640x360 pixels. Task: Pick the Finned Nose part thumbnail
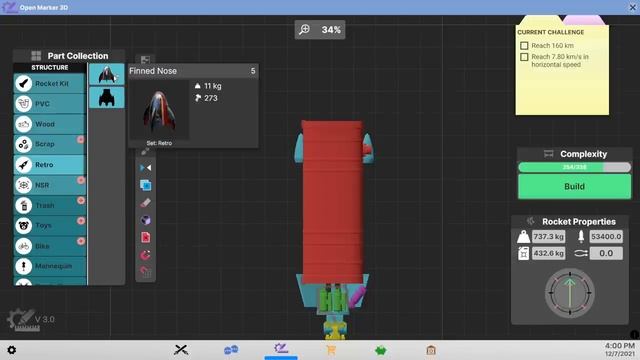[x=107, y=74]
